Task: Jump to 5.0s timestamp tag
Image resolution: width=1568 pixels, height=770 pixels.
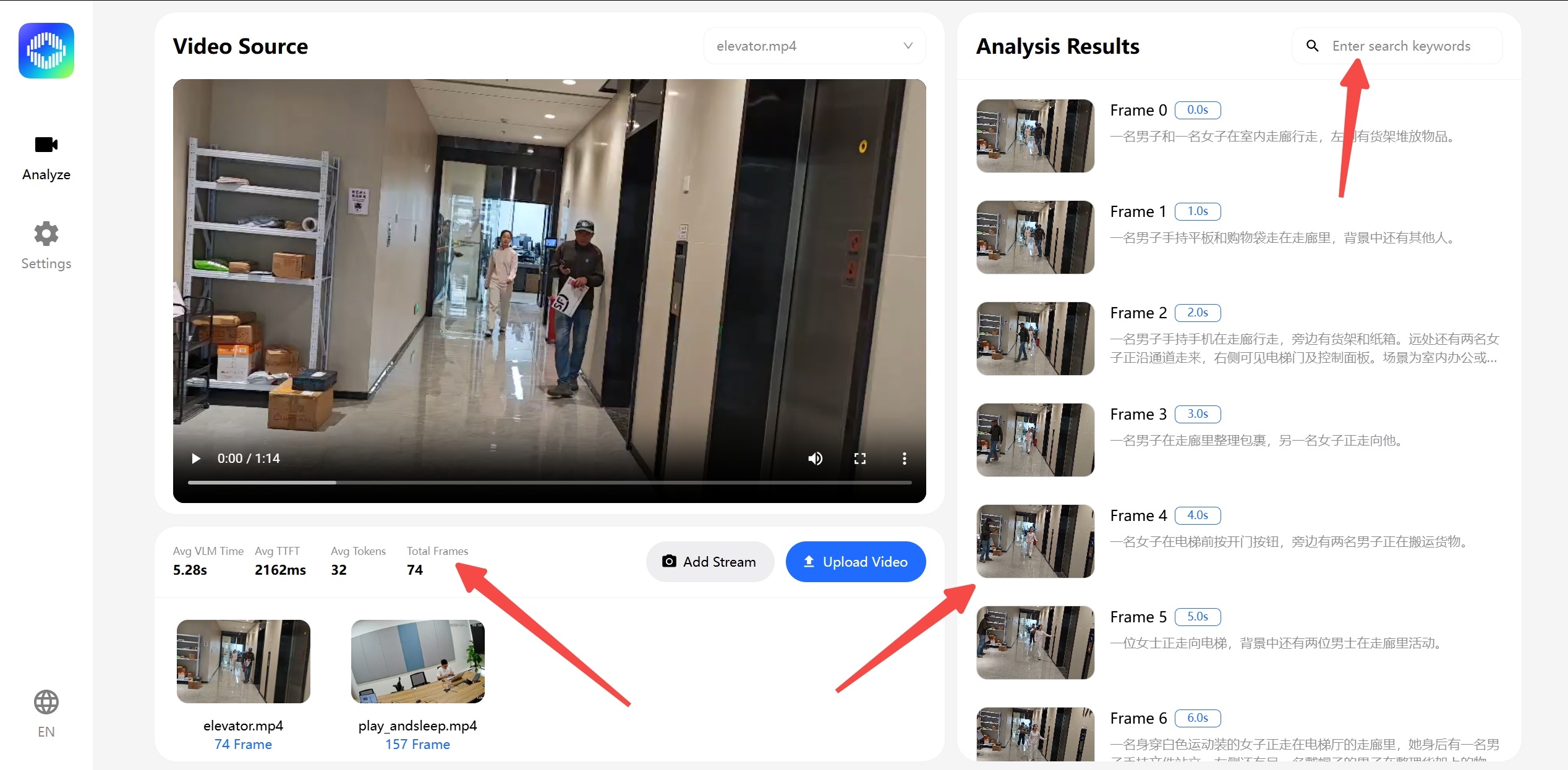Action: [x=1198, y=617]
